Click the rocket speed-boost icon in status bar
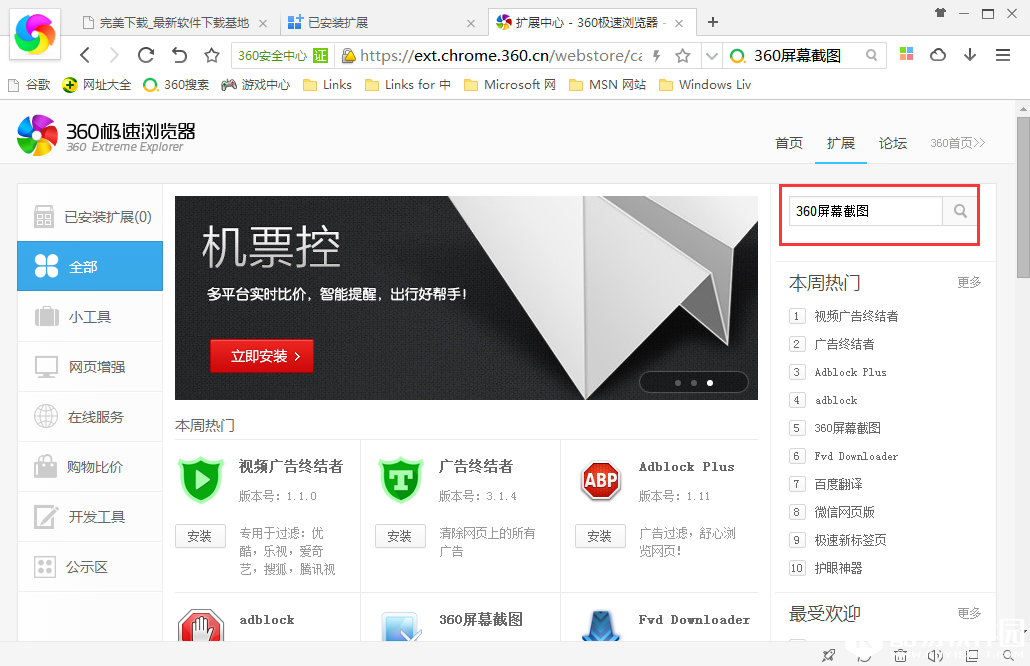Screen dimensions: 1030x666 pos(829,655)
